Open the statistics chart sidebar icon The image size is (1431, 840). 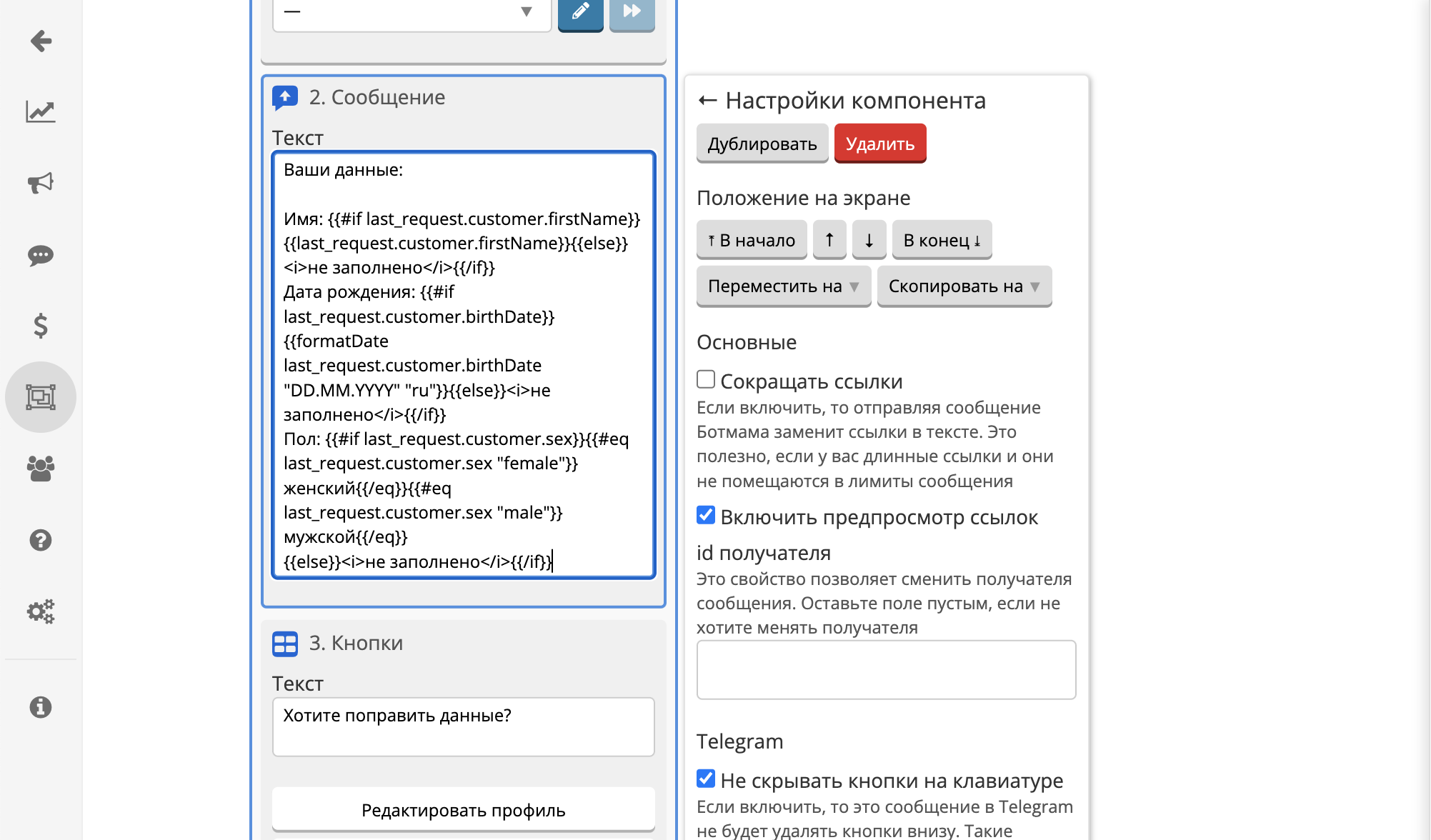[x=41, y=111]
